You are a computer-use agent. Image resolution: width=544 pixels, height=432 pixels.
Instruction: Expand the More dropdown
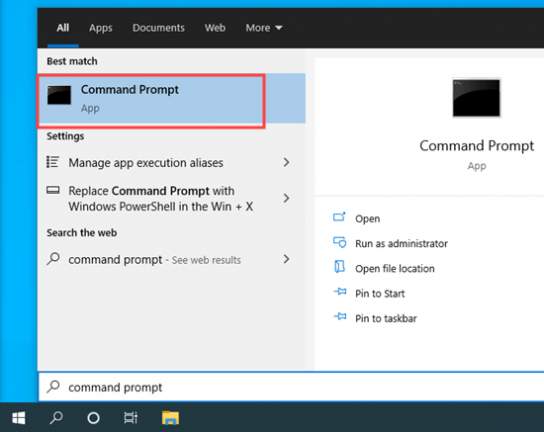pos(264,28)
